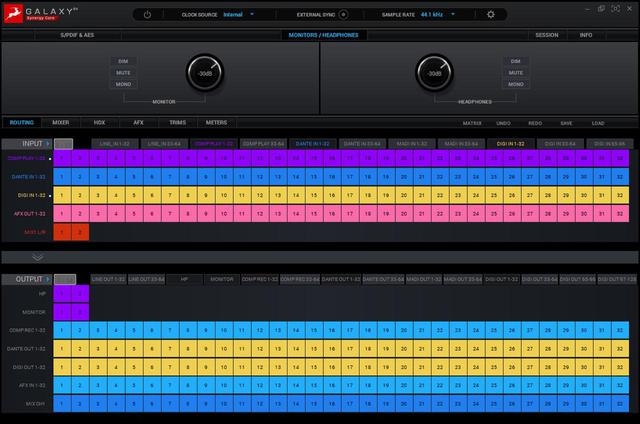This screenshot has width=640, height=424.
Task: Select channel 24 in AFX OUT 1-32 row
Action: (476, 213)
